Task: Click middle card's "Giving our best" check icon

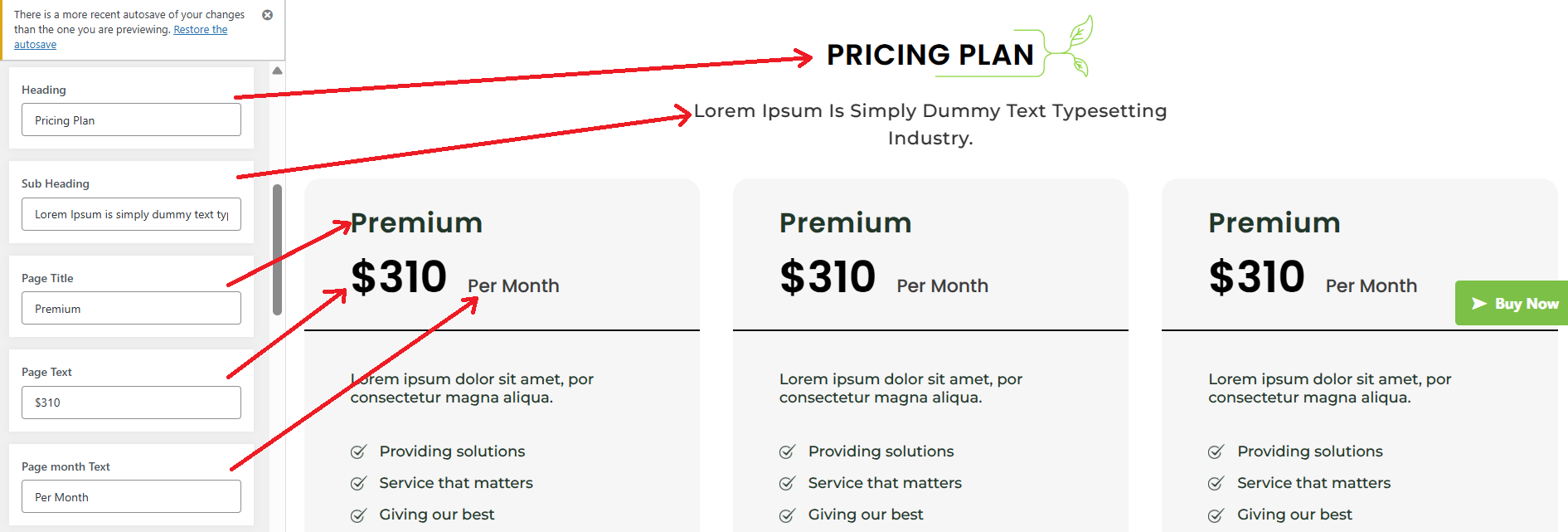Action: 787,515
